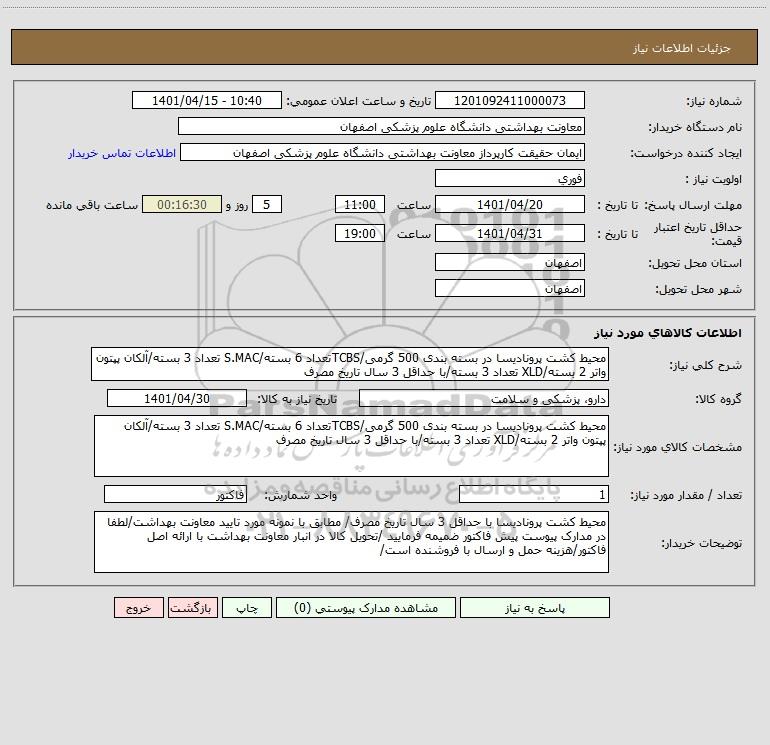
Task: Click response deadline date 1401/04/20
Action: pos(510,204)
